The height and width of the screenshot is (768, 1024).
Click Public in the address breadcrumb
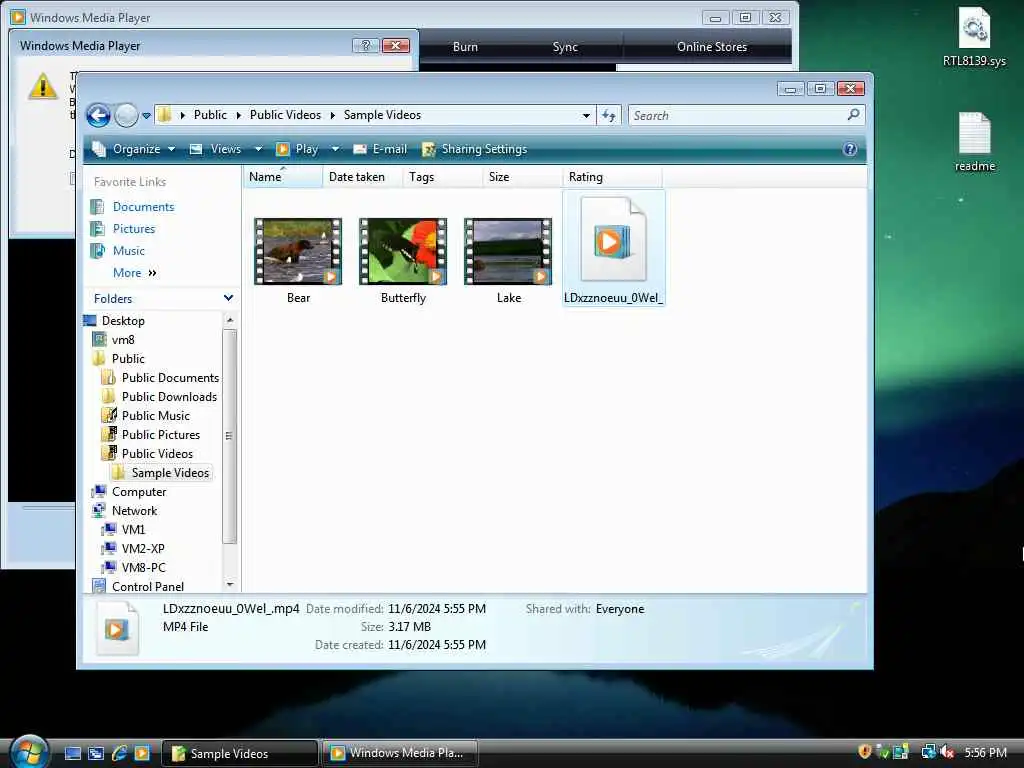pos(210,115)
